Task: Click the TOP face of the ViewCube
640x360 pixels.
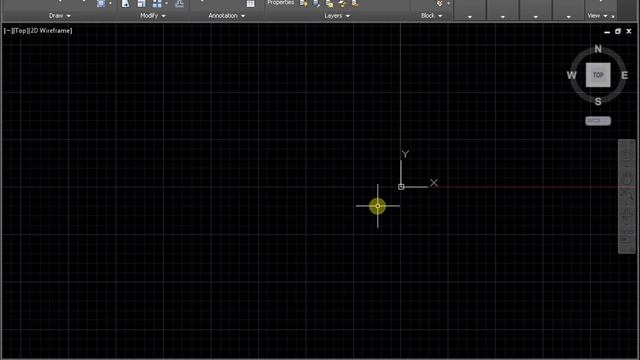Action: (x=598, y=75)
